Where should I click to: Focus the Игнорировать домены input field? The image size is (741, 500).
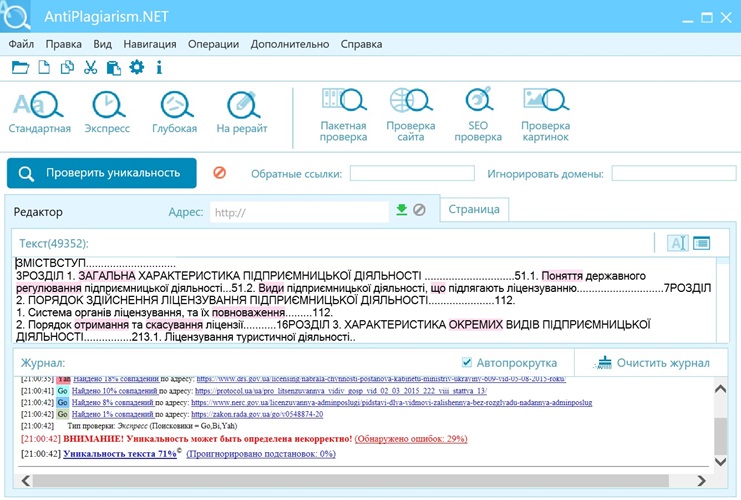(674, 173)
